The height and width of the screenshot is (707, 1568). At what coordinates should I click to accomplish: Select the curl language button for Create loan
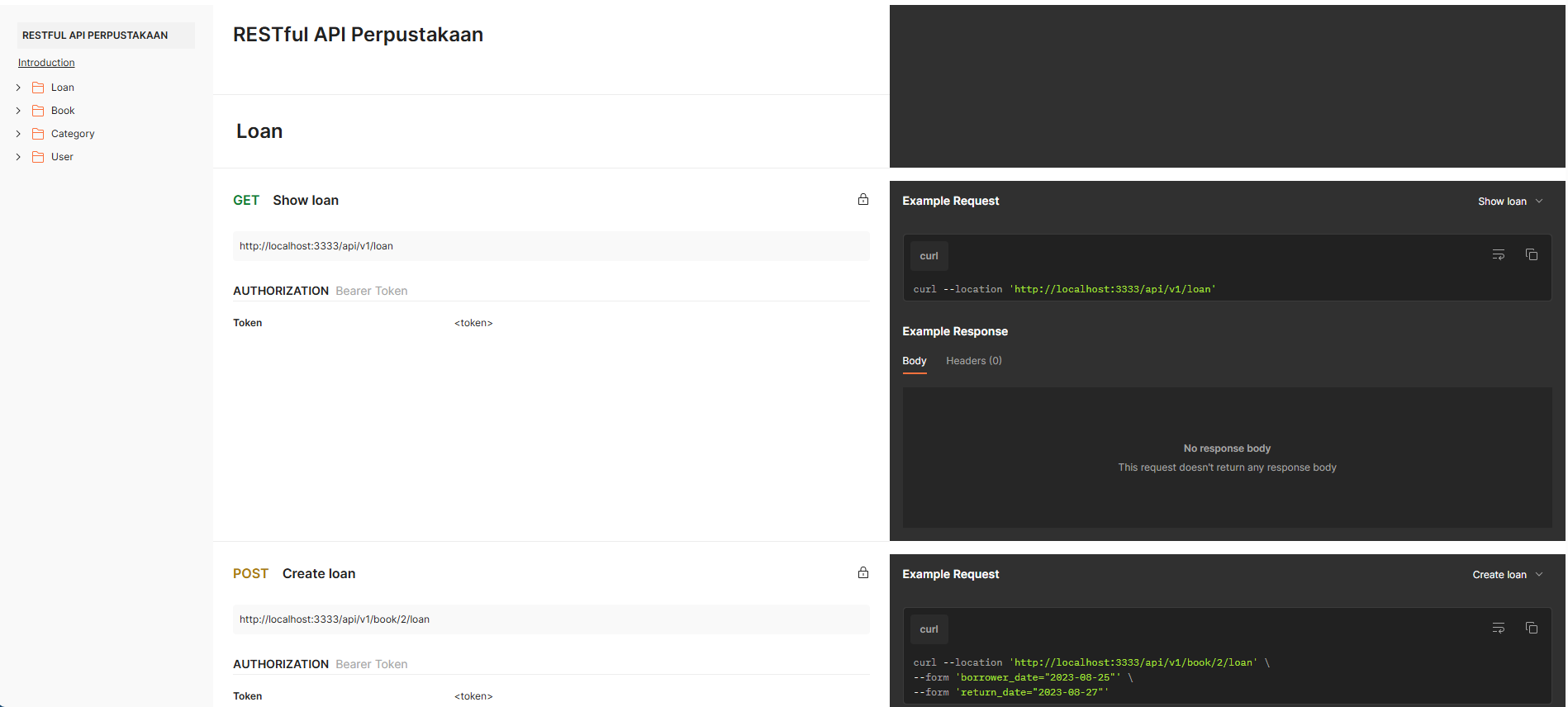click(929, 629)
